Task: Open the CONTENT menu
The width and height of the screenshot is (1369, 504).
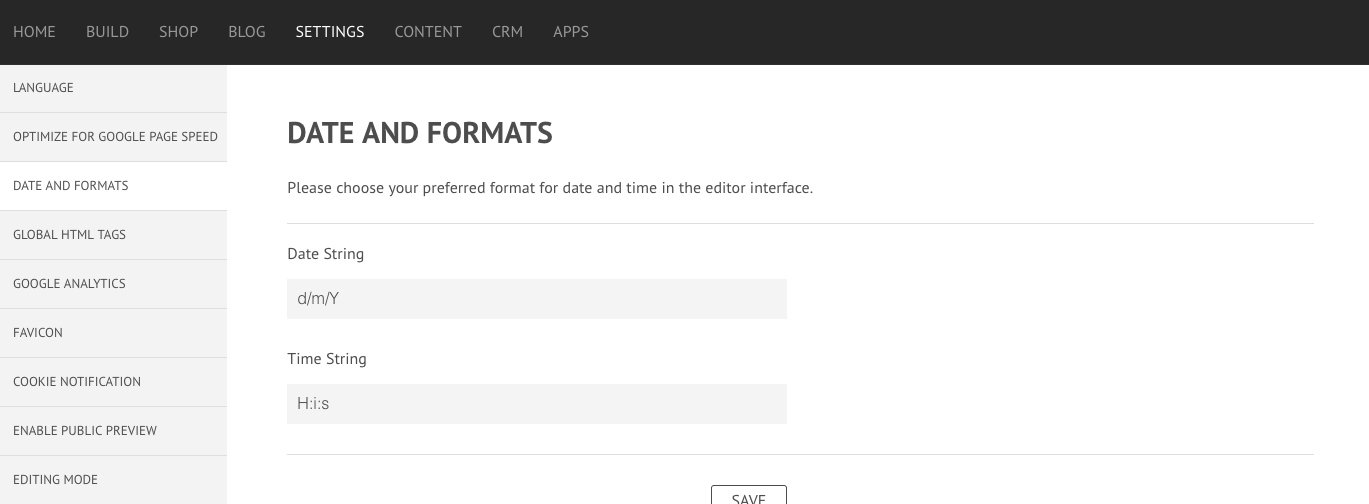Action: click(428, 32)
